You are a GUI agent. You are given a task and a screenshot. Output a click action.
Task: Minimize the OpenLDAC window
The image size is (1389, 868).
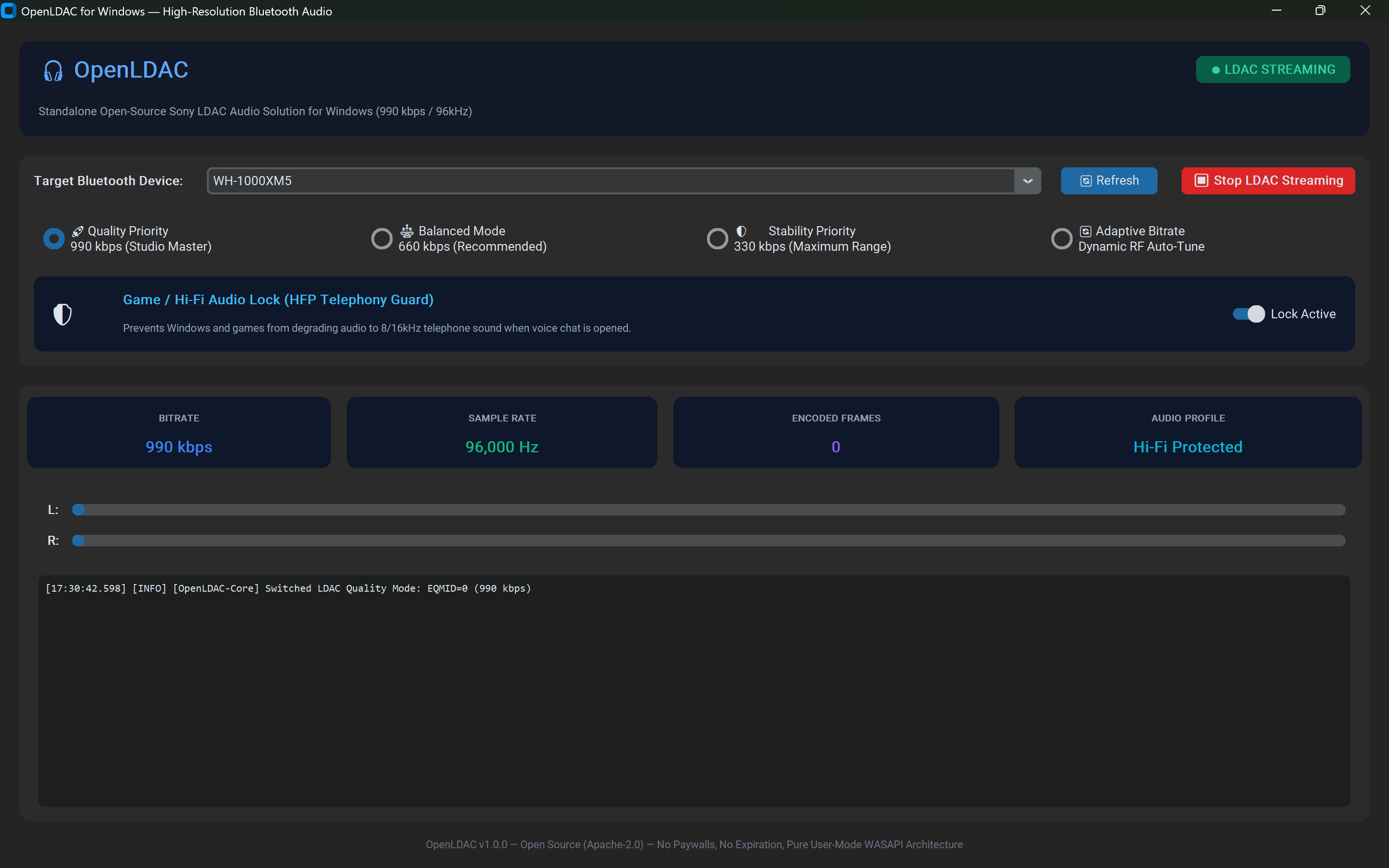click(x=1276, y=11)
